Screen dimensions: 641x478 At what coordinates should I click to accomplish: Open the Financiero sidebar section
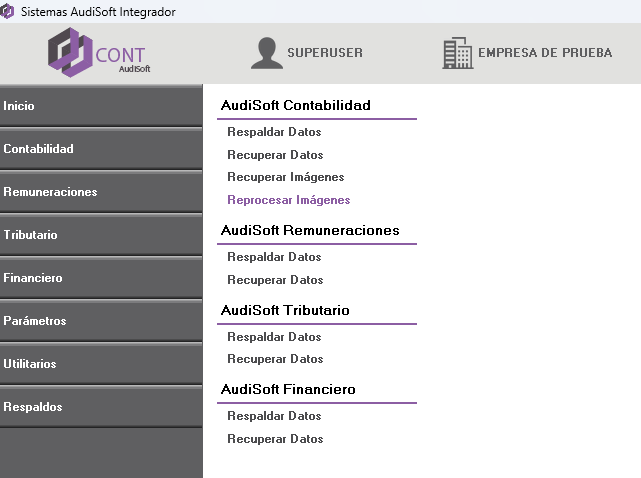(x=100, y=278)
